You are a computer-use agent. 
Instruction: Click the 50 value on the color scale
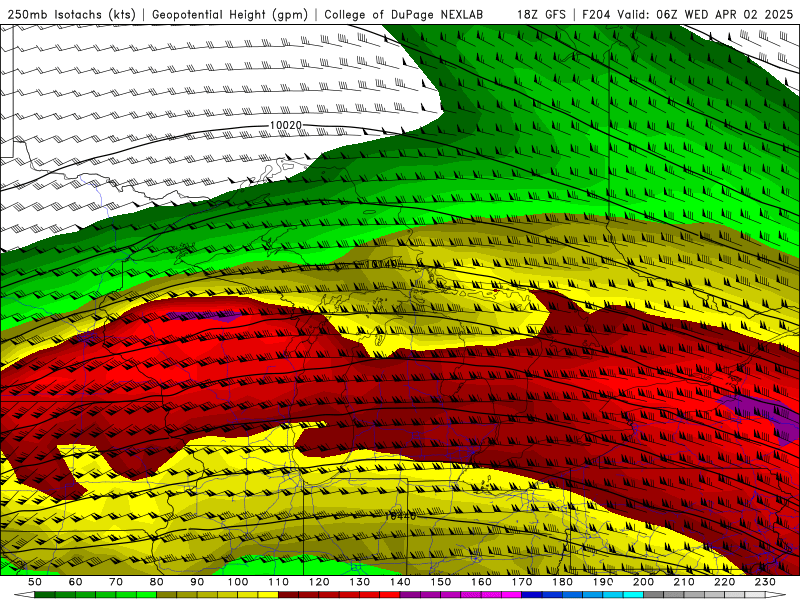click(x=35, y=582)
